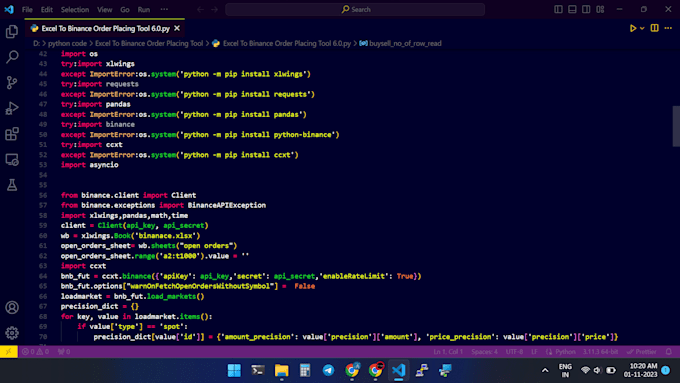Click 'import asyncio' code line
The height and width of the screenshot is (383, 680).
[x=89, y=165]
